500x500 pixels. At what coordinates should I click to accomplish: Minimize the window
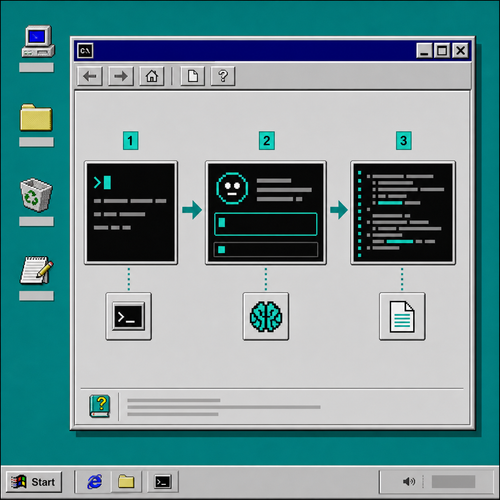click(x=424, y=51)
